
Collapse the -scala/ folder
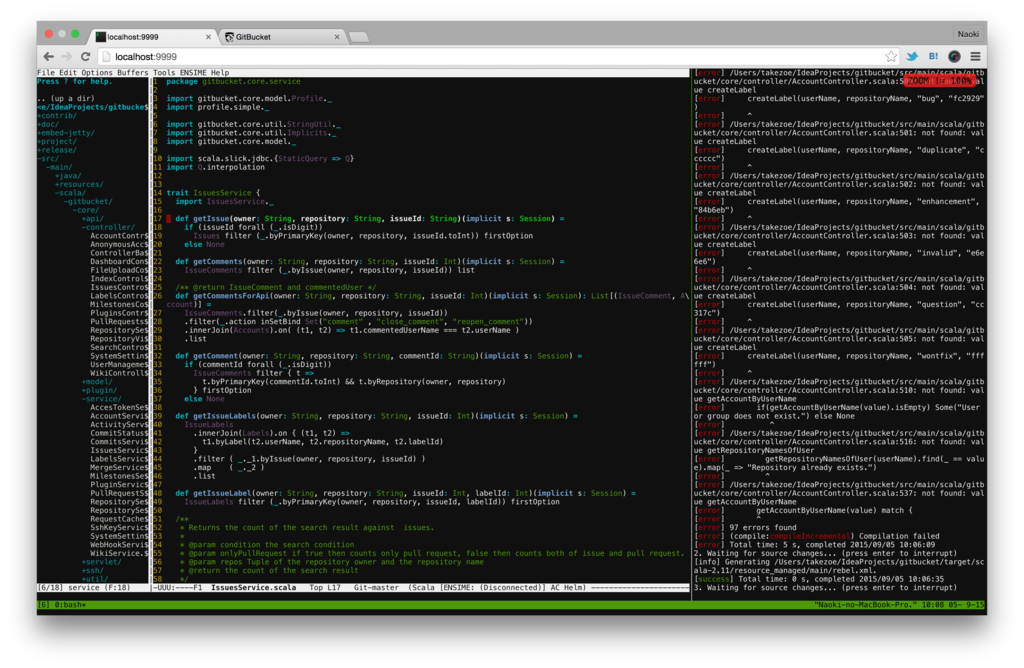pyautogui.click(x=70, y=193)
